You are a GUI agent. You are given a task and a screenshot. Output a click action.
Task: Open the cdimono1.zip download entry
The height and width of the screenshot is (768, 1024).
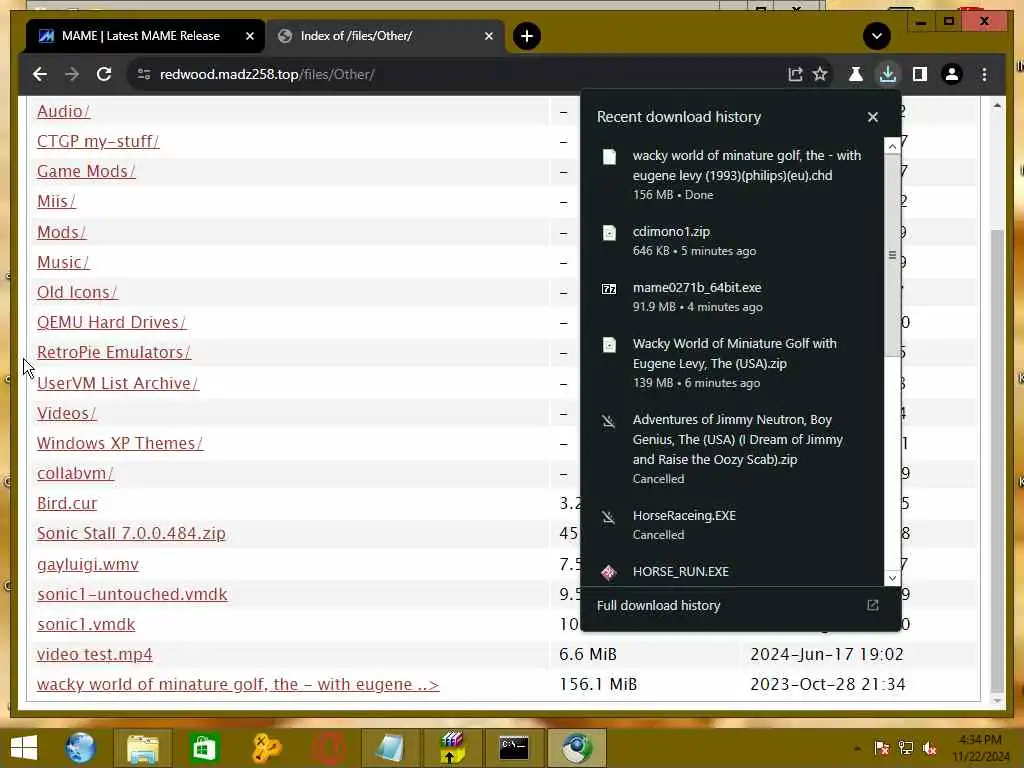click(x=732, y=241)
